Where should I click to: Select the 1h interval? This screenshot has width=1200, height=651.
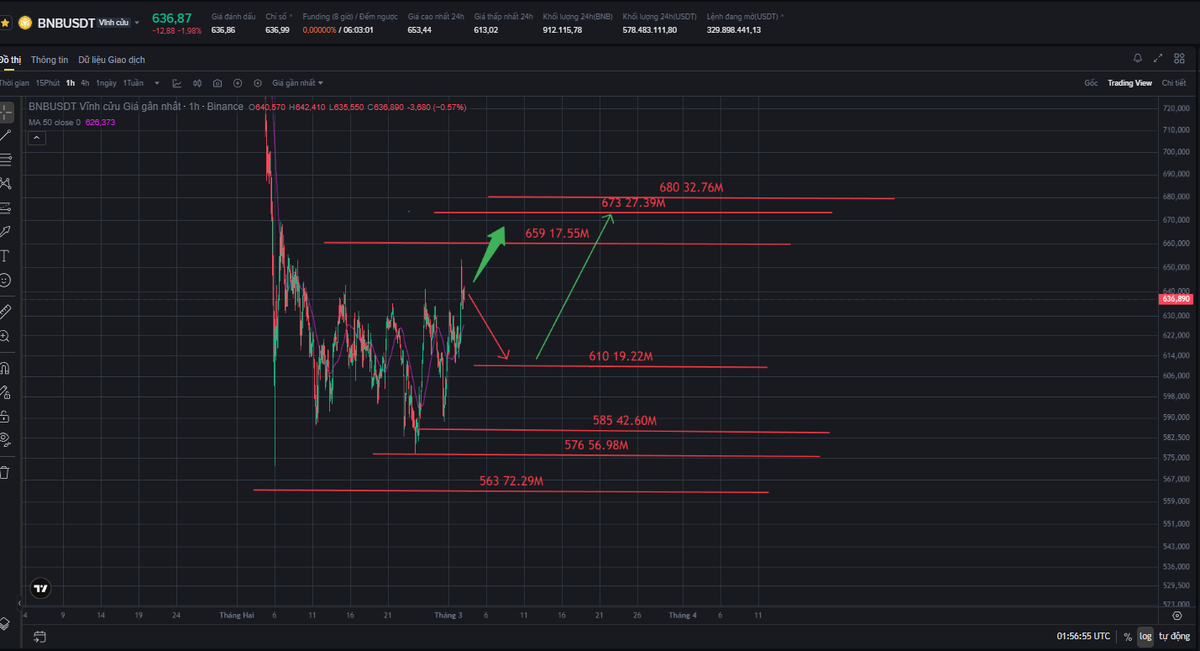71,83
